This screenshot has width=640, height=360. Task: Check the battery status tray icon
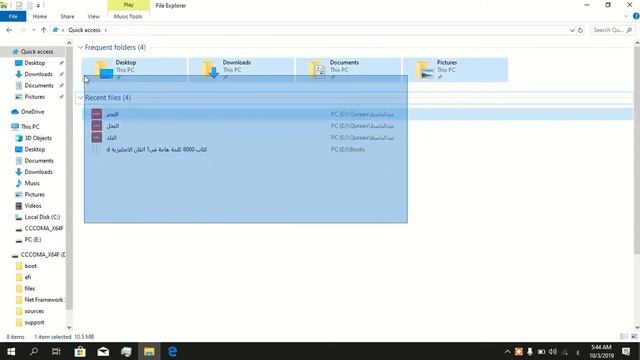click(x=541, y=351)
